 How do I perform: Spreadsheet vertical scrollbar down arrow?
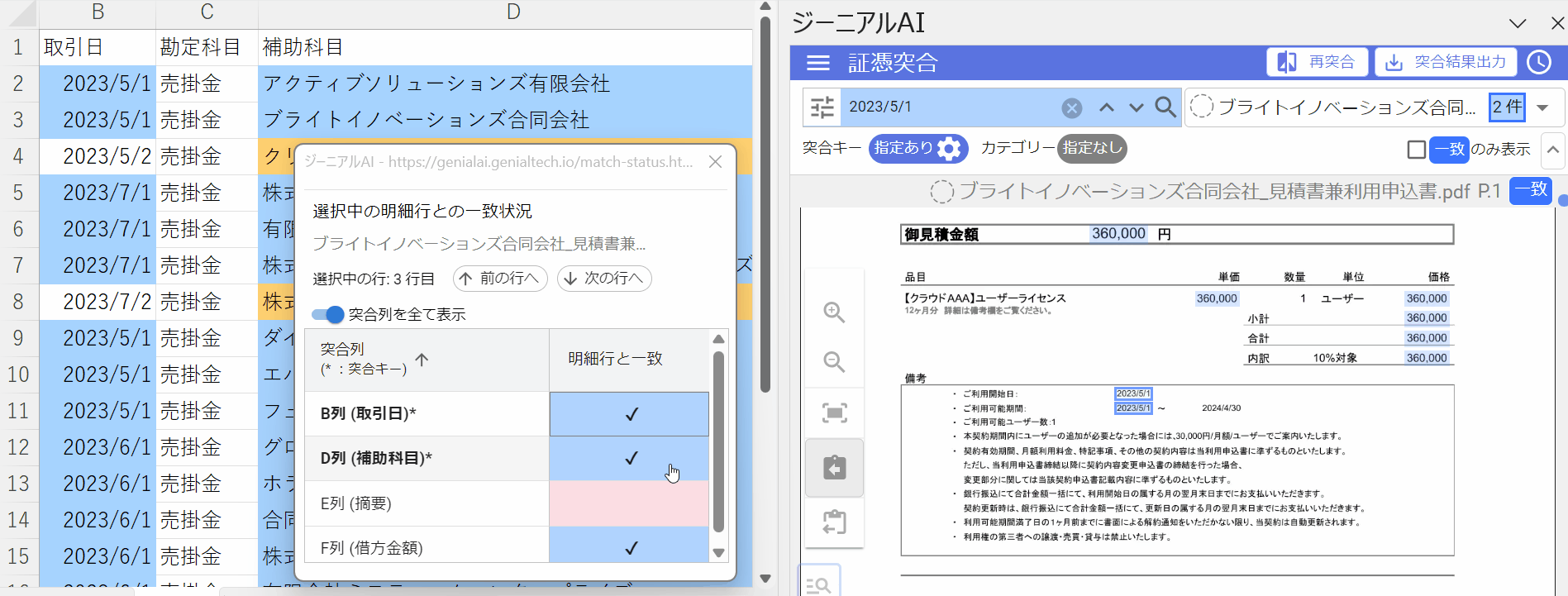(x=765, y=579)
